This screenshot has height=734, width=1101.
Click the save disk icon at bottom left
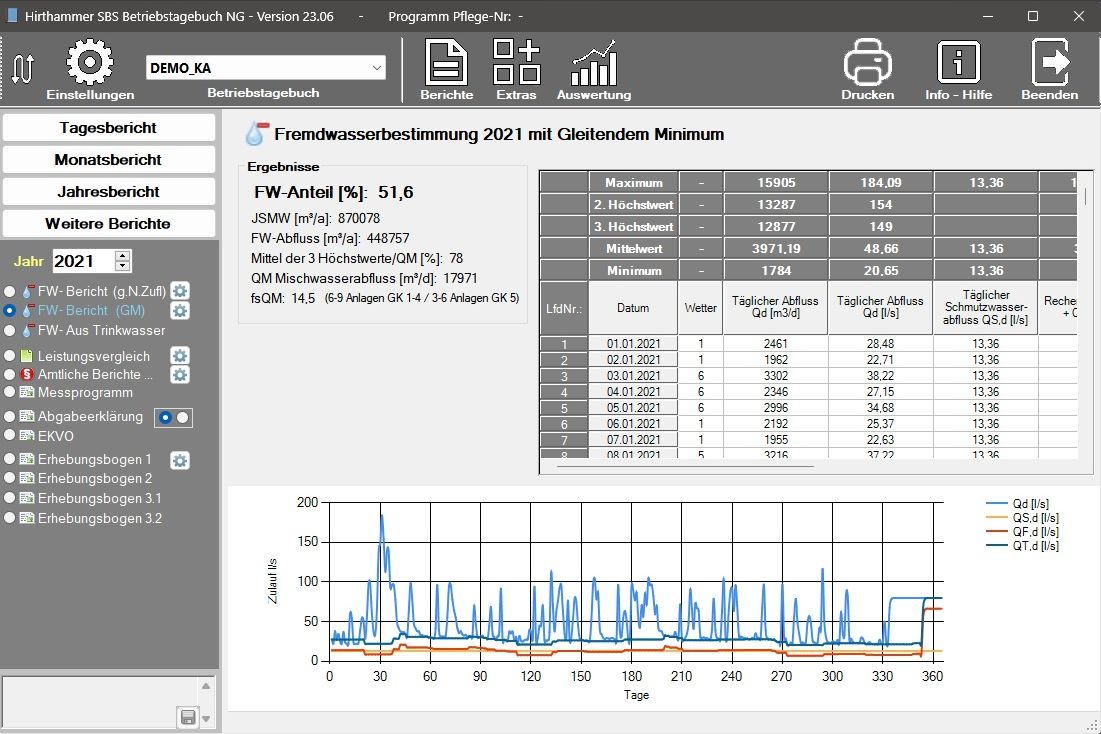point(187,716)
